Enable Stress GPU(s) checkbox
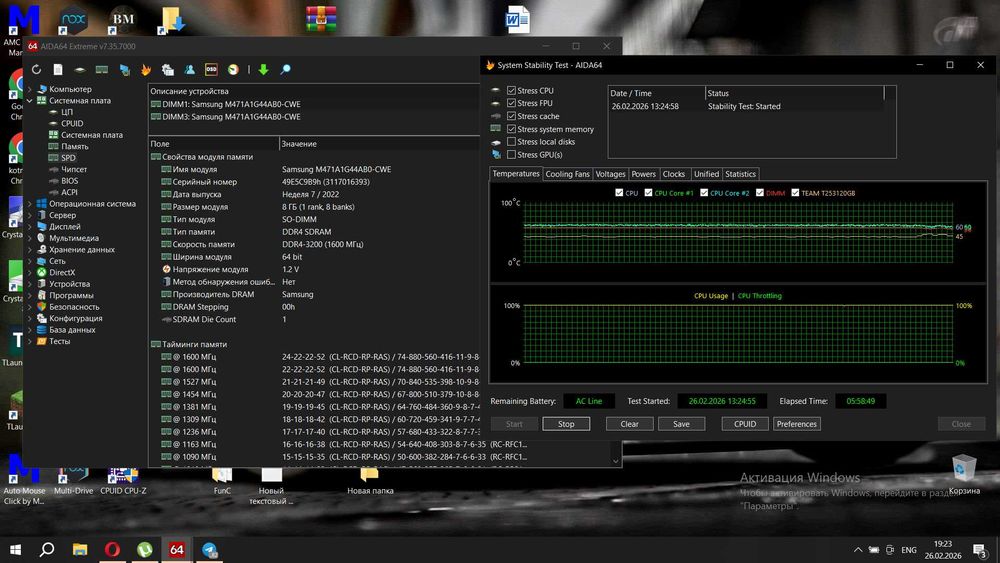 (x=511, y=154)
